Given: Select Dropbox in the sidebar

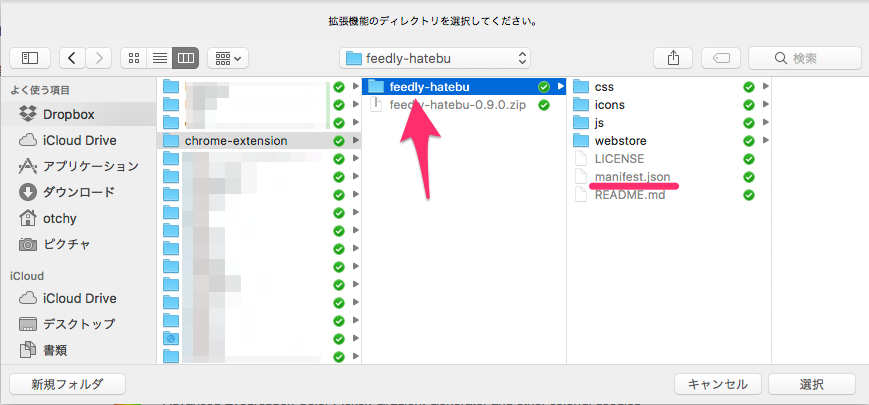Looking at the screenshot, I should pos(78,115).
